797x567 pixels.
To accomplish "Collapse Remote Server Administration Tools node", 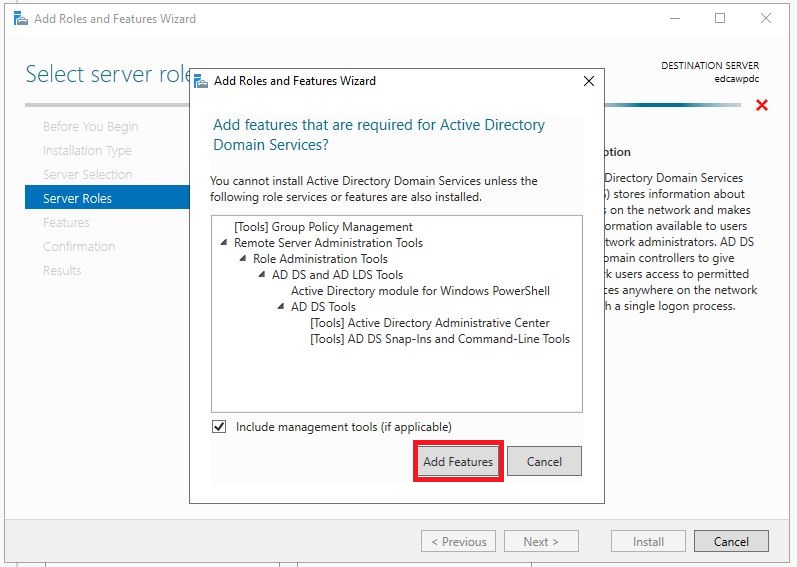I will pyautogui.click(x=224, y=243).
